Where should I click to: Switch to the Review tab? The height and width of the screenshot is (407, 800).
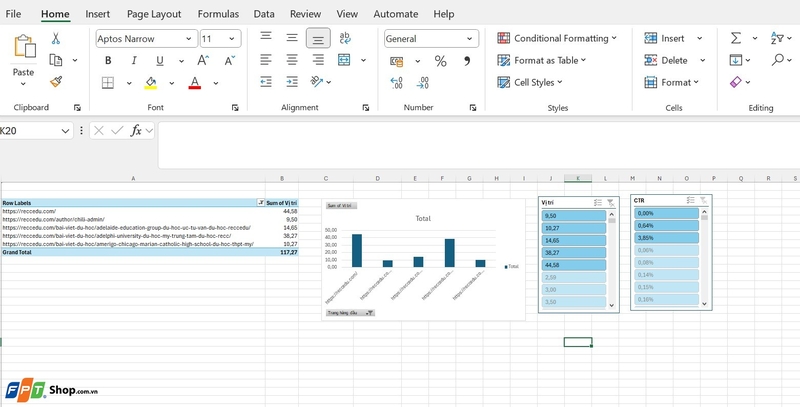tap(306, 14)
